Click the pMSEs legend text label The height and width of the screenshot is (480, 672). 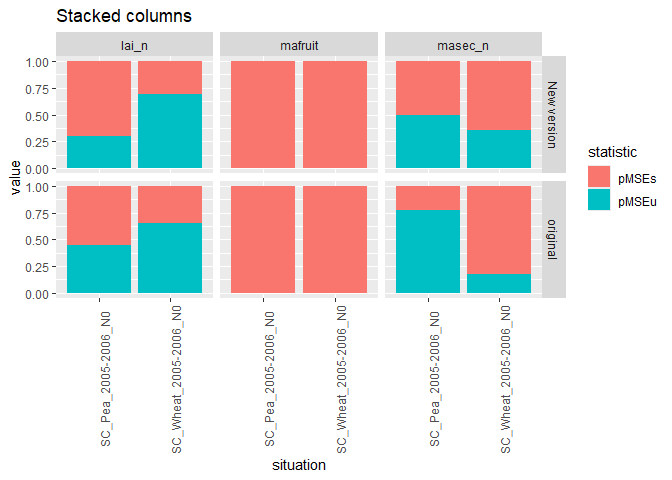tap(638, 177)
